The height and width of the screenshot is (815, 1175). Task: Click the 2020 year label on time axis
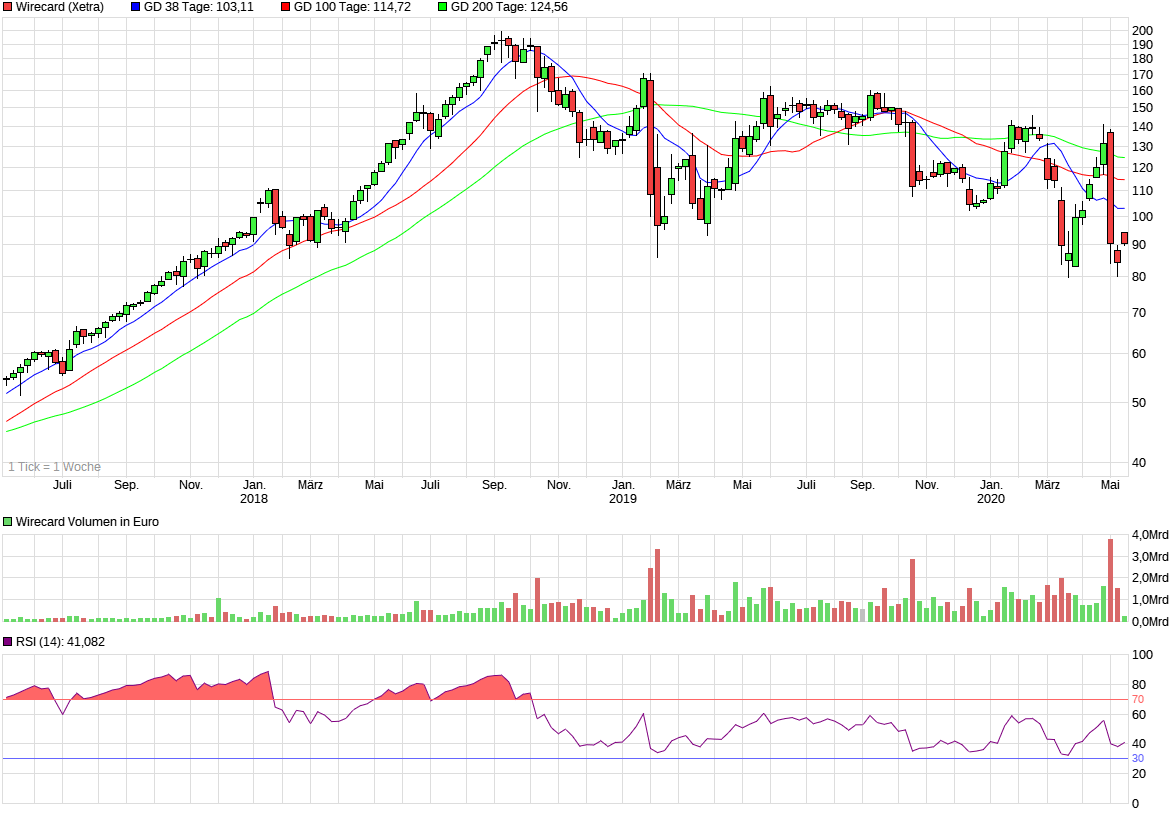991,499
